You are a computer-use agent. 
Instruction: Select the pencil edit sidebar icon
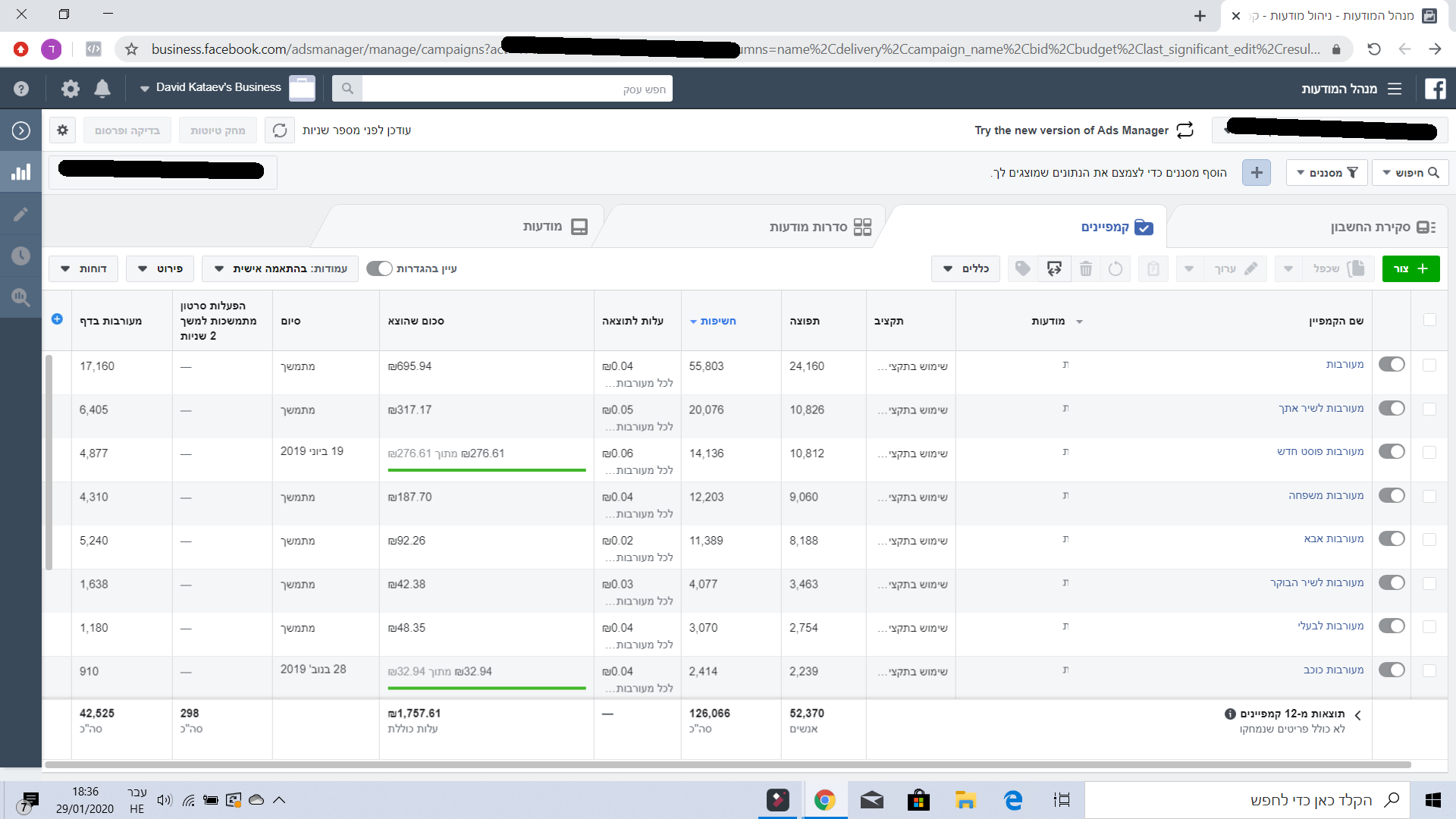click(x=21, y=214)
